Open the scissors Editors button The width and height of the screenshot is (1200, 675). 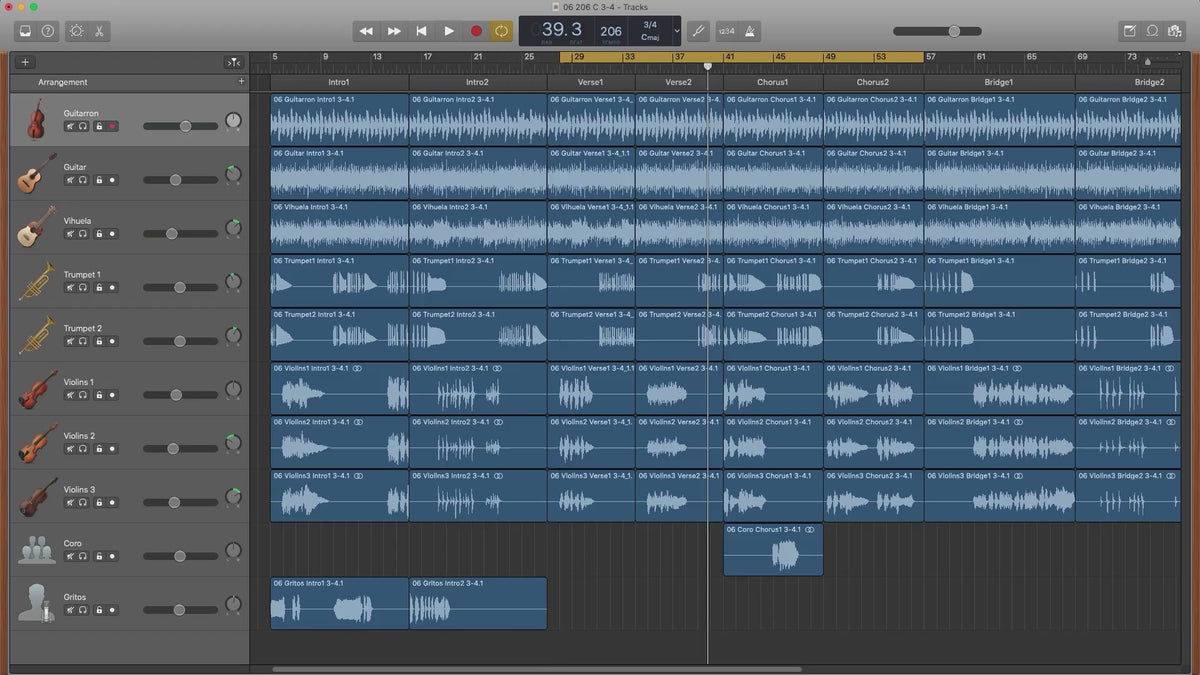tap(100, 31)
